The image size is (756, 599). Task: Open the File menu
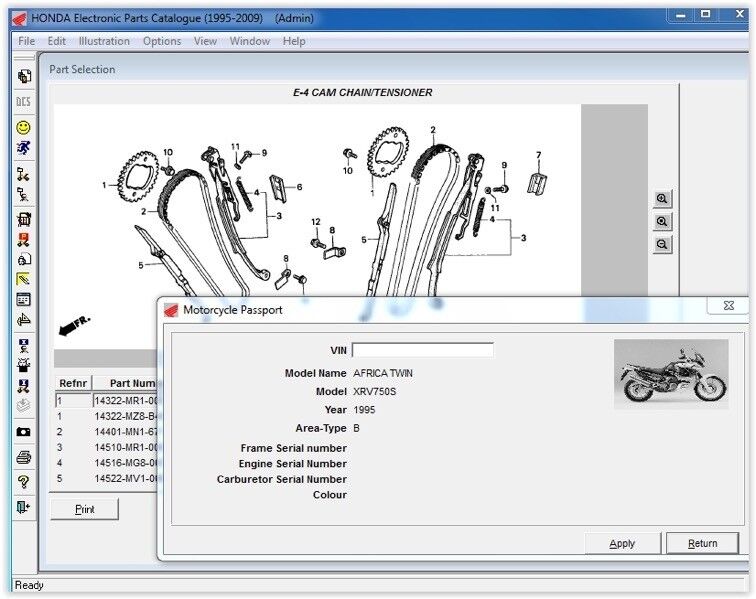(27, 41)
